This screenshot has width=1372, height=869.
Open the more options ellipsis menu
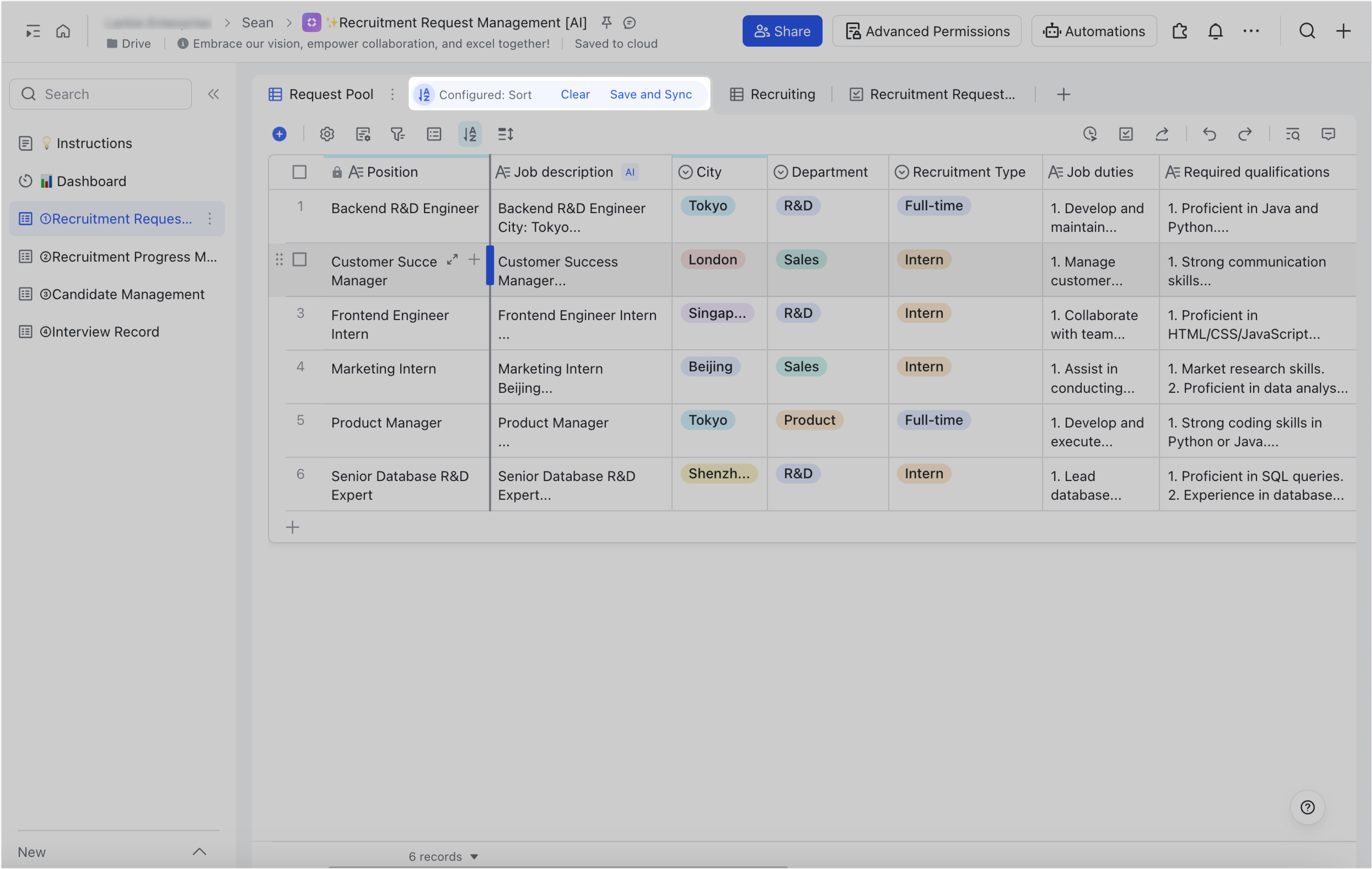[1251, 31]
